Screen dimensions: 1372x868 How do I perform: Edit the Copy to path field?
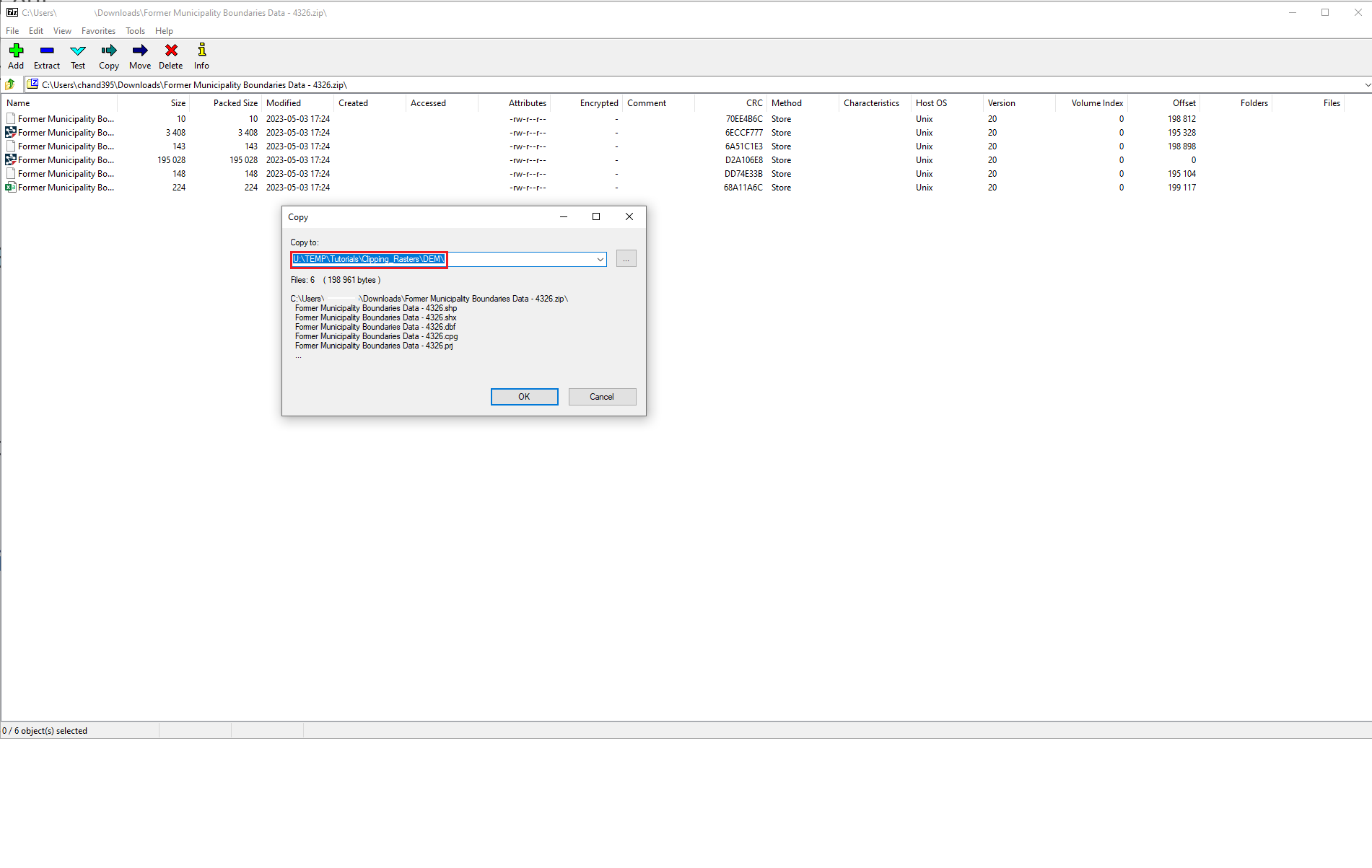(368, 259)
